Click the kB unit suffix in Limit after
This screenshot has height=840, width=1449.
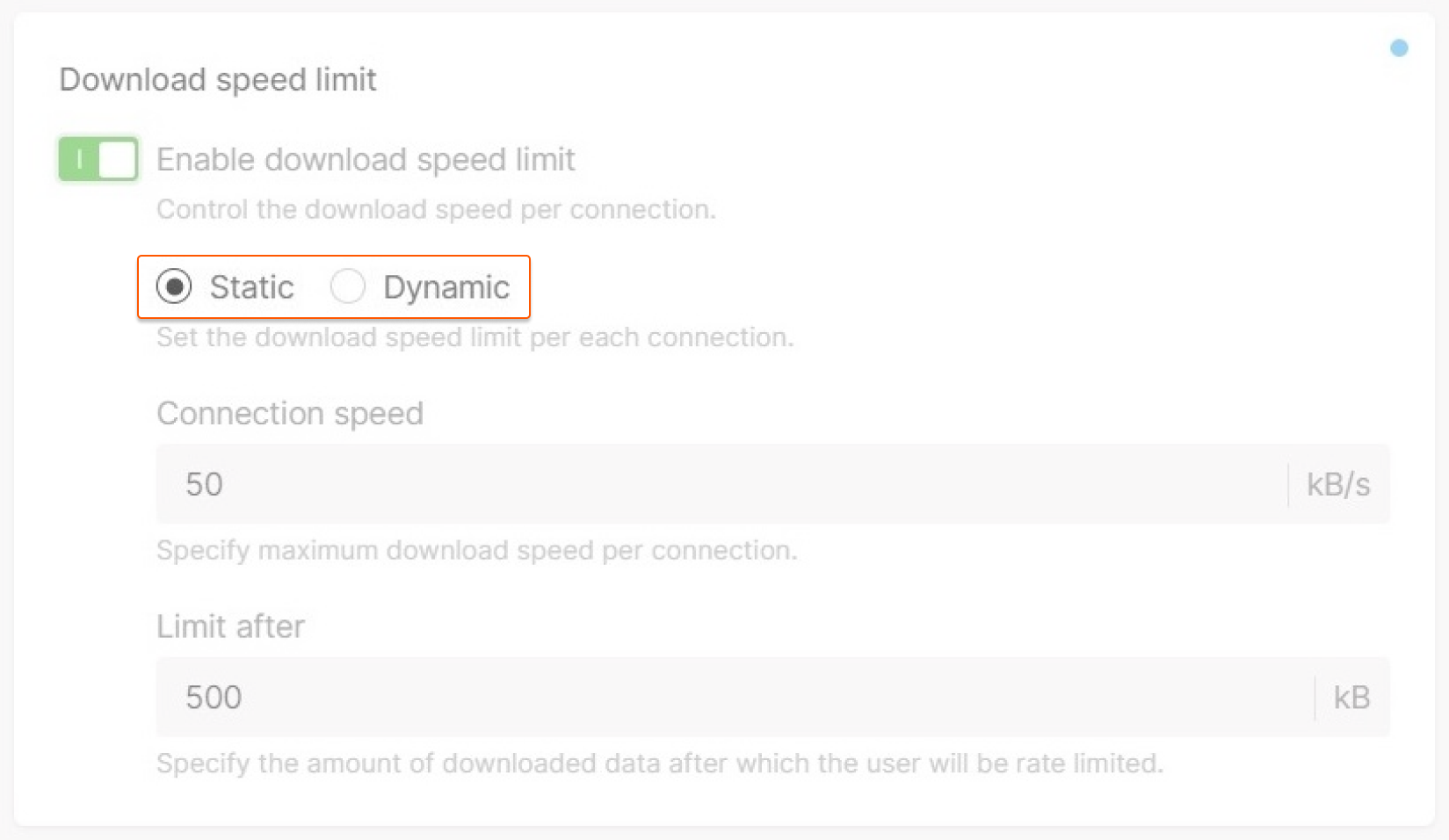tap(1351, 697)
